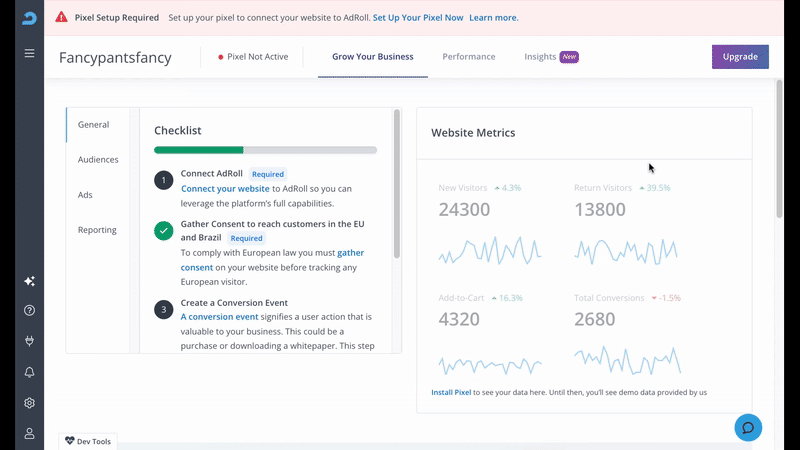Click Connect your website link
Screen dimensions: 800x450
coord(225,189)
